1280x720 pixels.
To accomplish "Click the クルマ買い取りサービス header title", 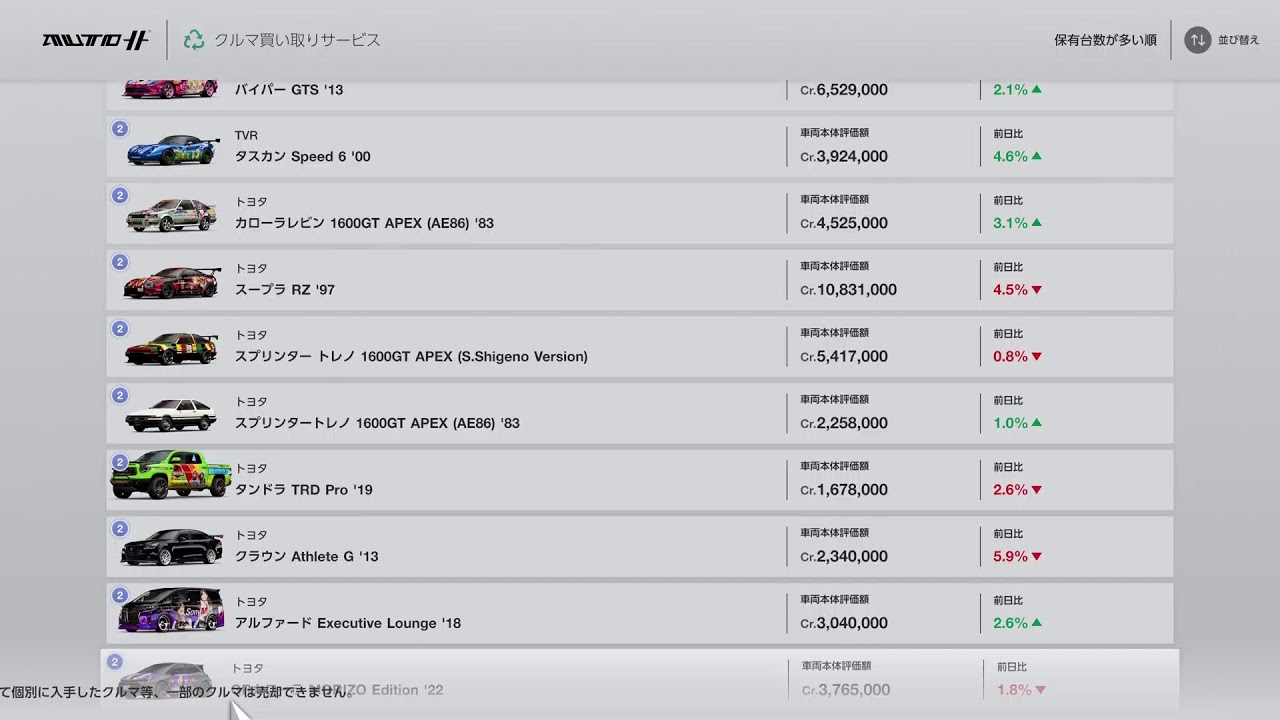I will 297,40.
